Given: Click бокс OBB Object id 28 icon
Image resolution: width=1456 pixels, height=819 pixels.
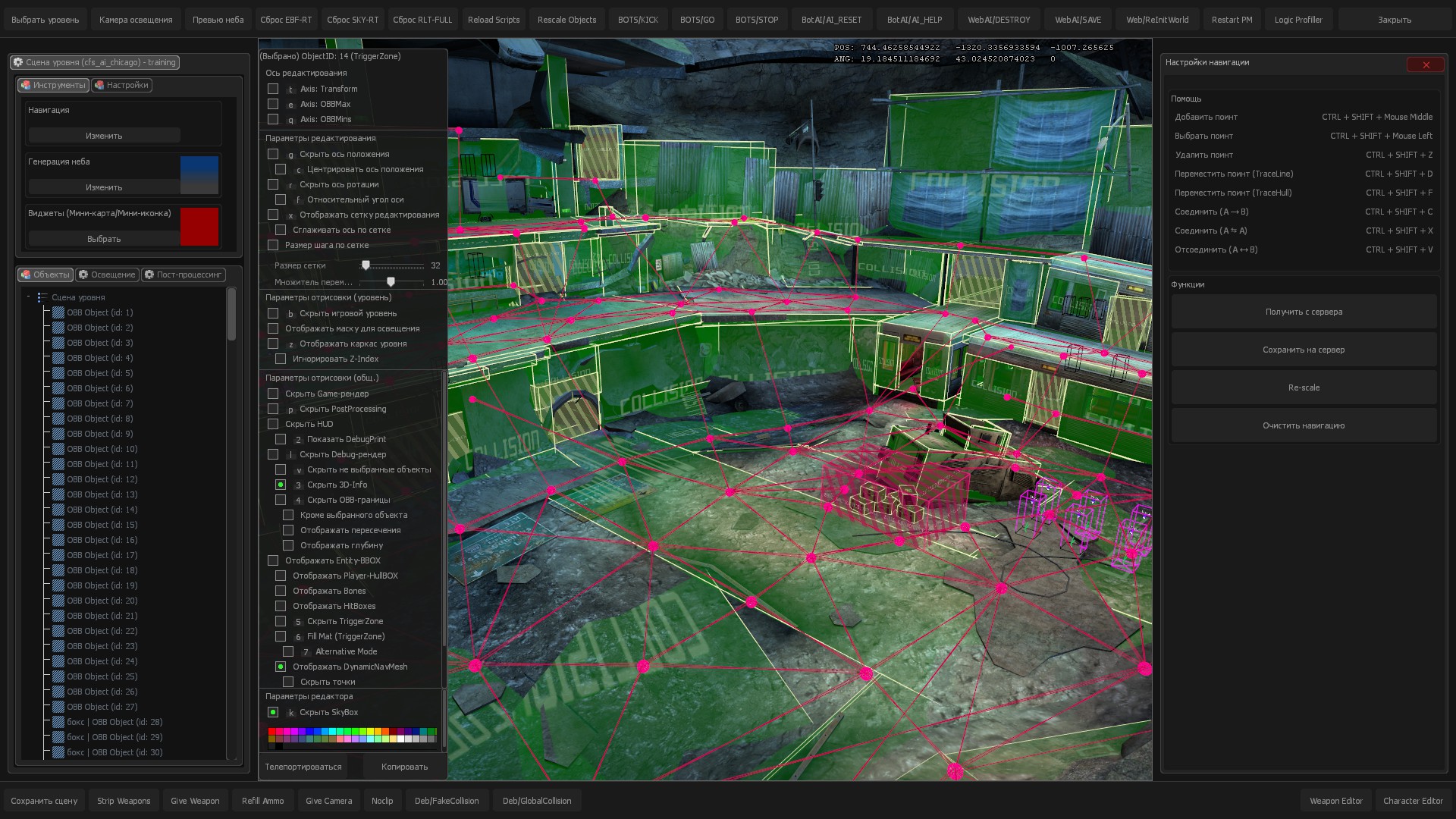Looking at the screenshot, I should point(58,722).
